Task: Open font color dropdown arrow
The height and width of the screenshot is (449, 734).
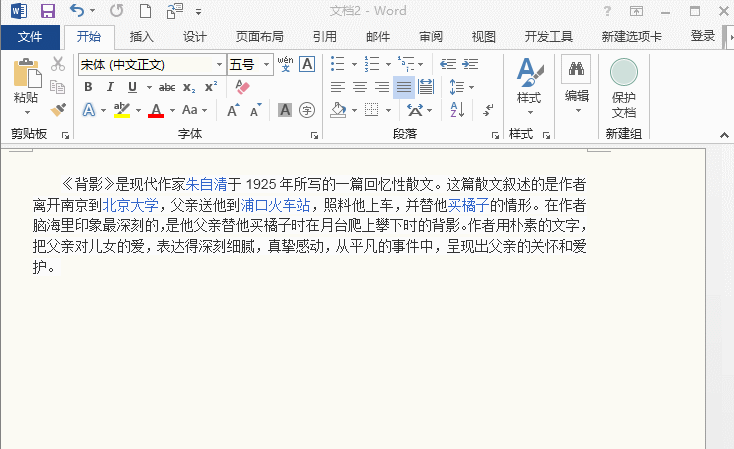Action: pos(172,110)
